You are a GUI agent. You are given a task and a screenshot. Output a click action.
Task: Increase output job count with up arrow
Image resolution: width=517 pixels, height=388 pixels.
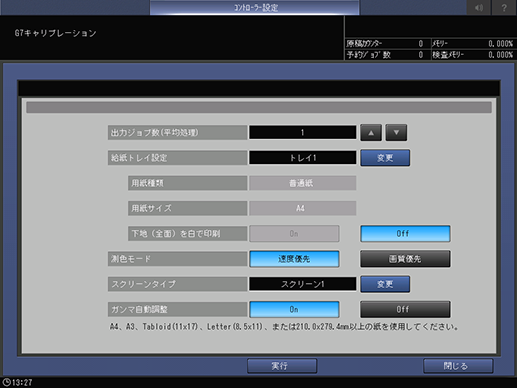371,133
